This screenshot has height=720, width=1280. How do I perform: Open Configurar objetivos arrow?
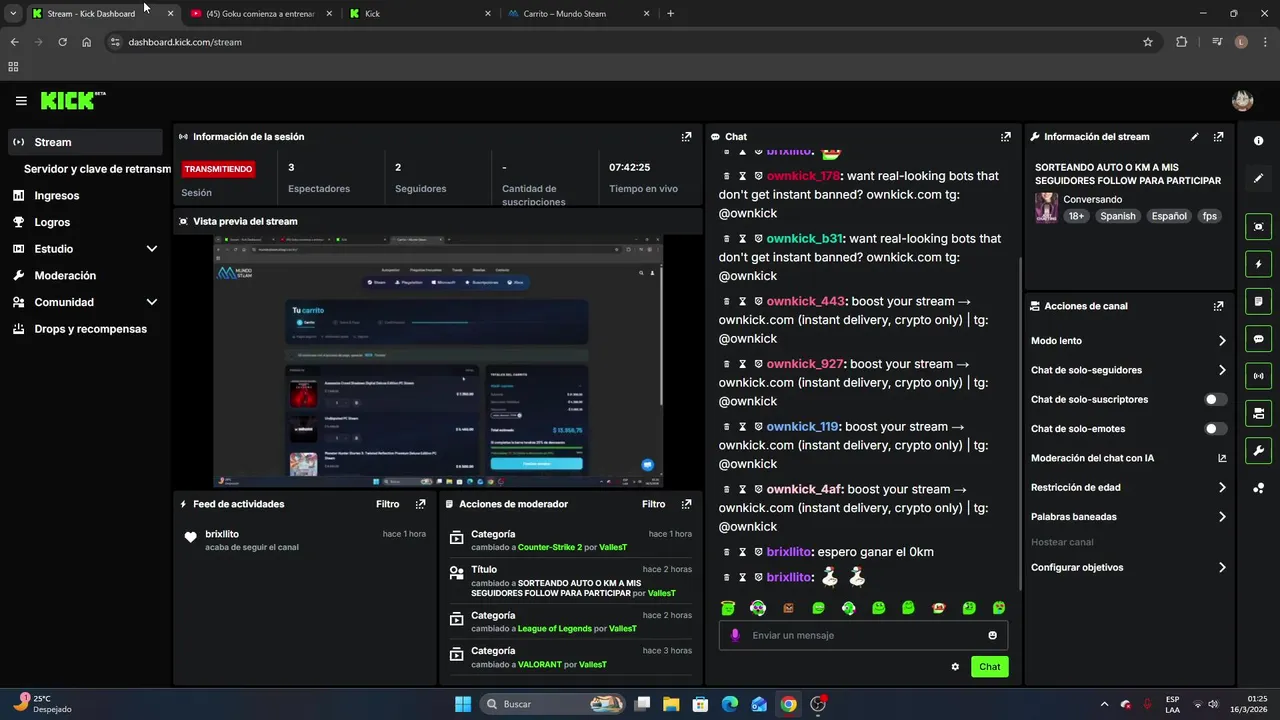(1222, 567)
